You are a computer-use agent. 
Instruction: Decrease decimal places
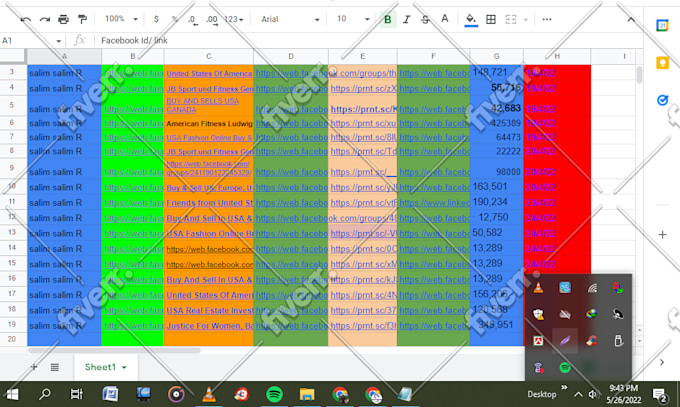tap(193, 20)
